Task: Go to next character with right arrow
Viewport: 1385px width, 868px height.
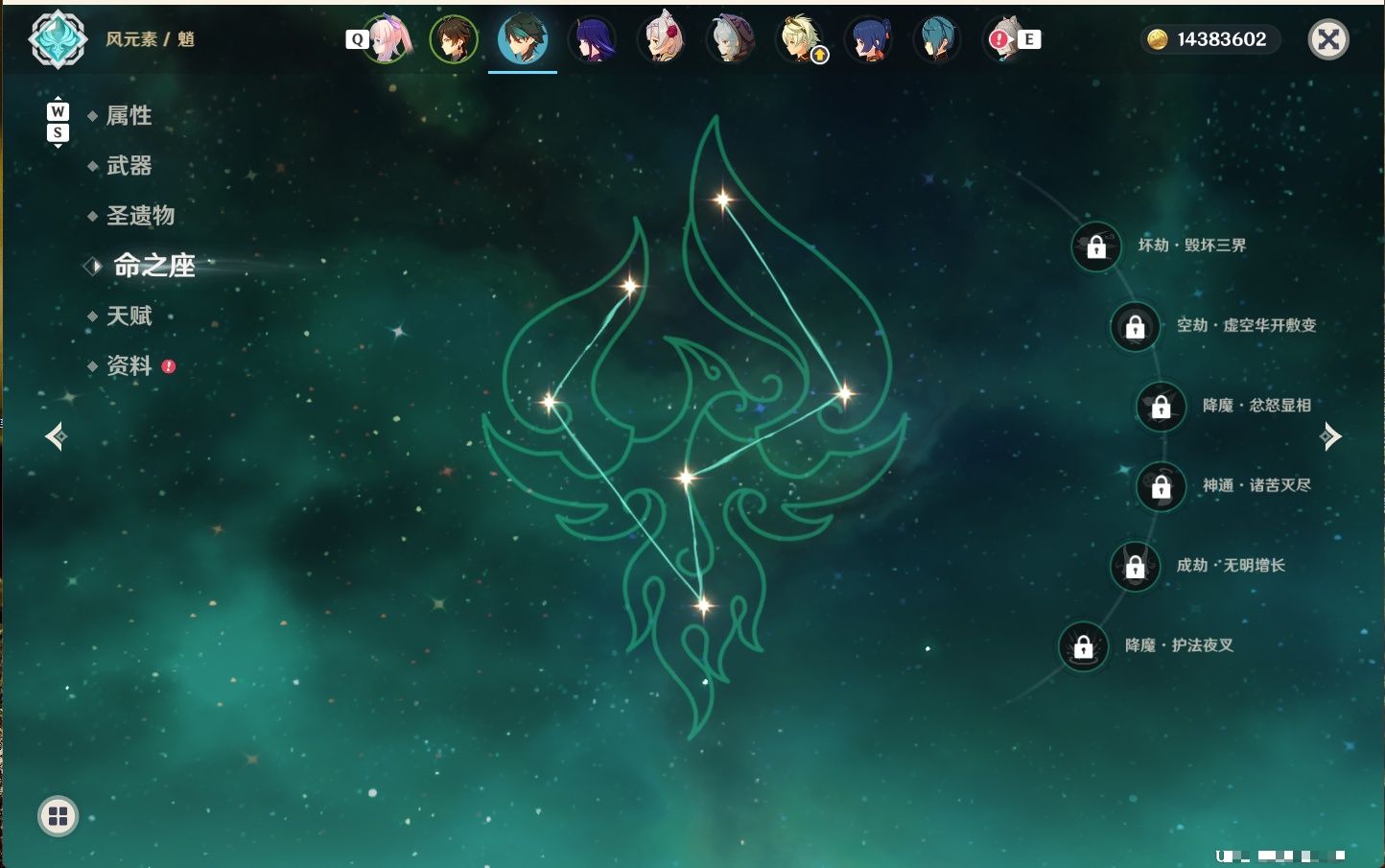Action: click(x=1330, y=436)
